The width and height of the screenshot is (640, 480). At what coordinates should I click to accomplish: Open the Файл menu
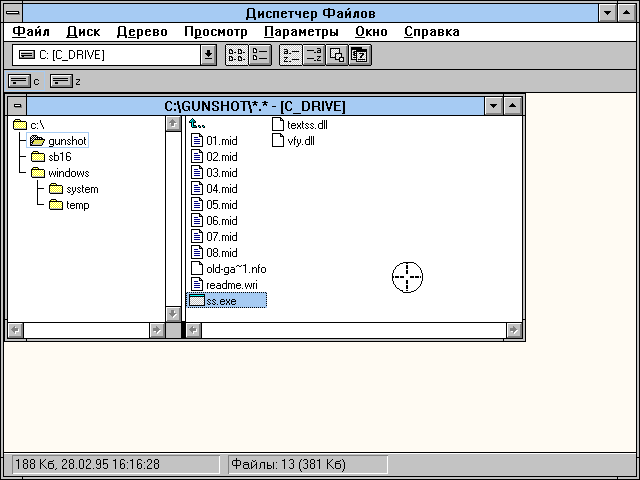tap(30, 31)
